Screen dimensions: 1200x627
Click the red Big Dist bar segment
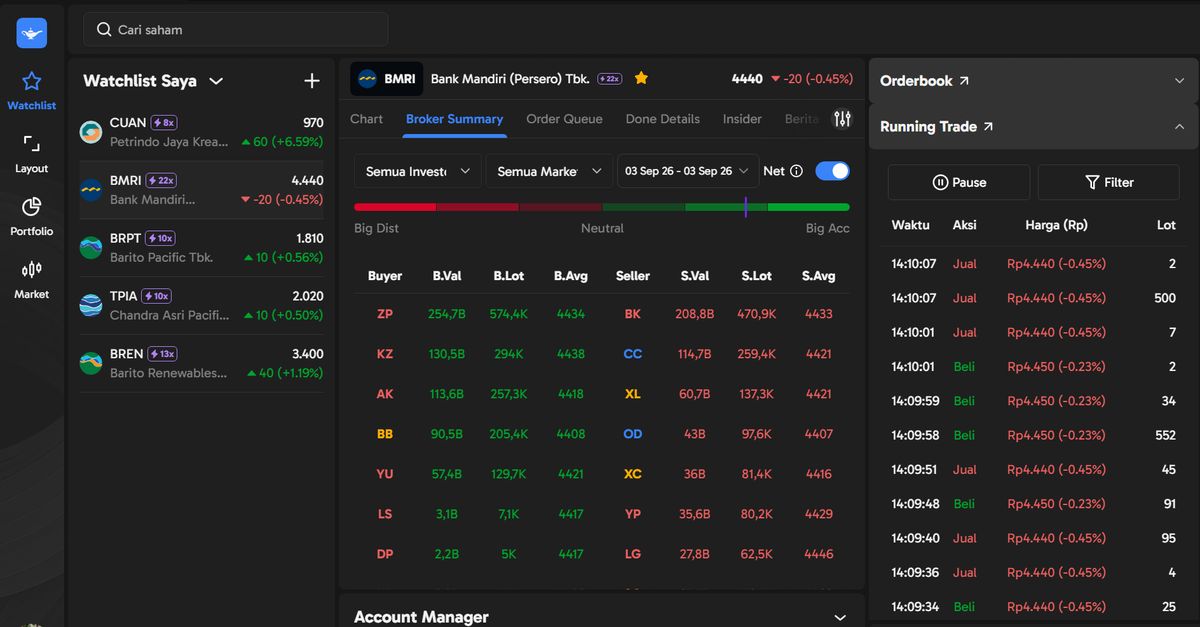(x=395, y=207)
